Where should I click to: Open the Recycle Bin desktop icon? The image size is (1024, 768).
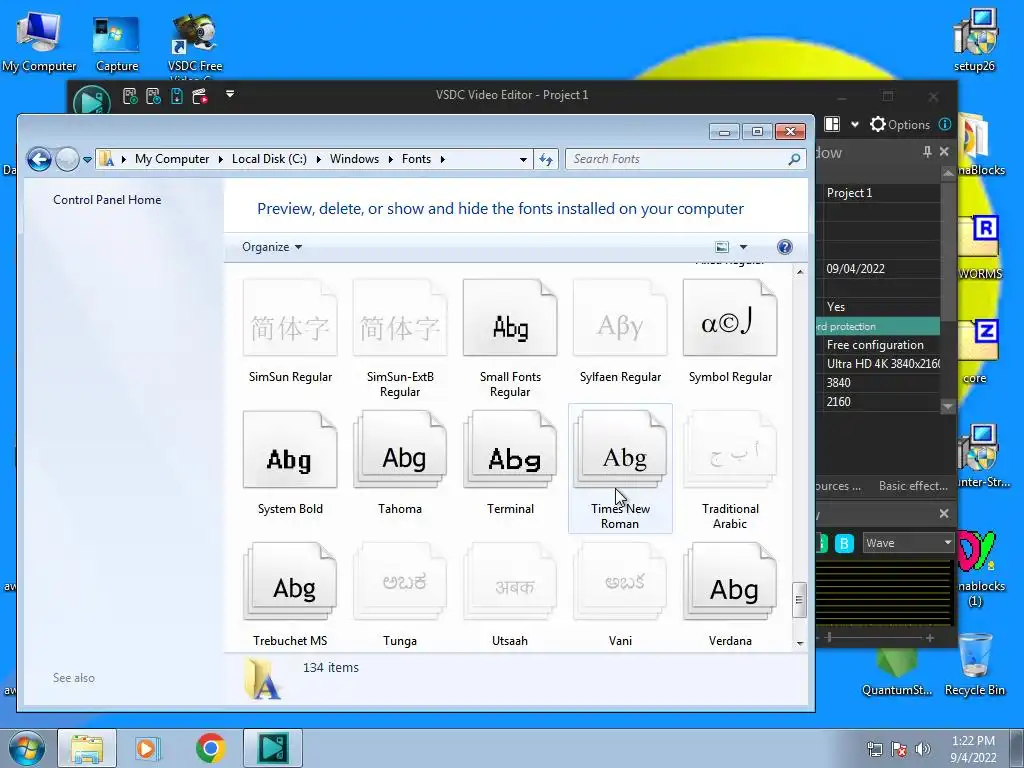(x=974, y=664)
